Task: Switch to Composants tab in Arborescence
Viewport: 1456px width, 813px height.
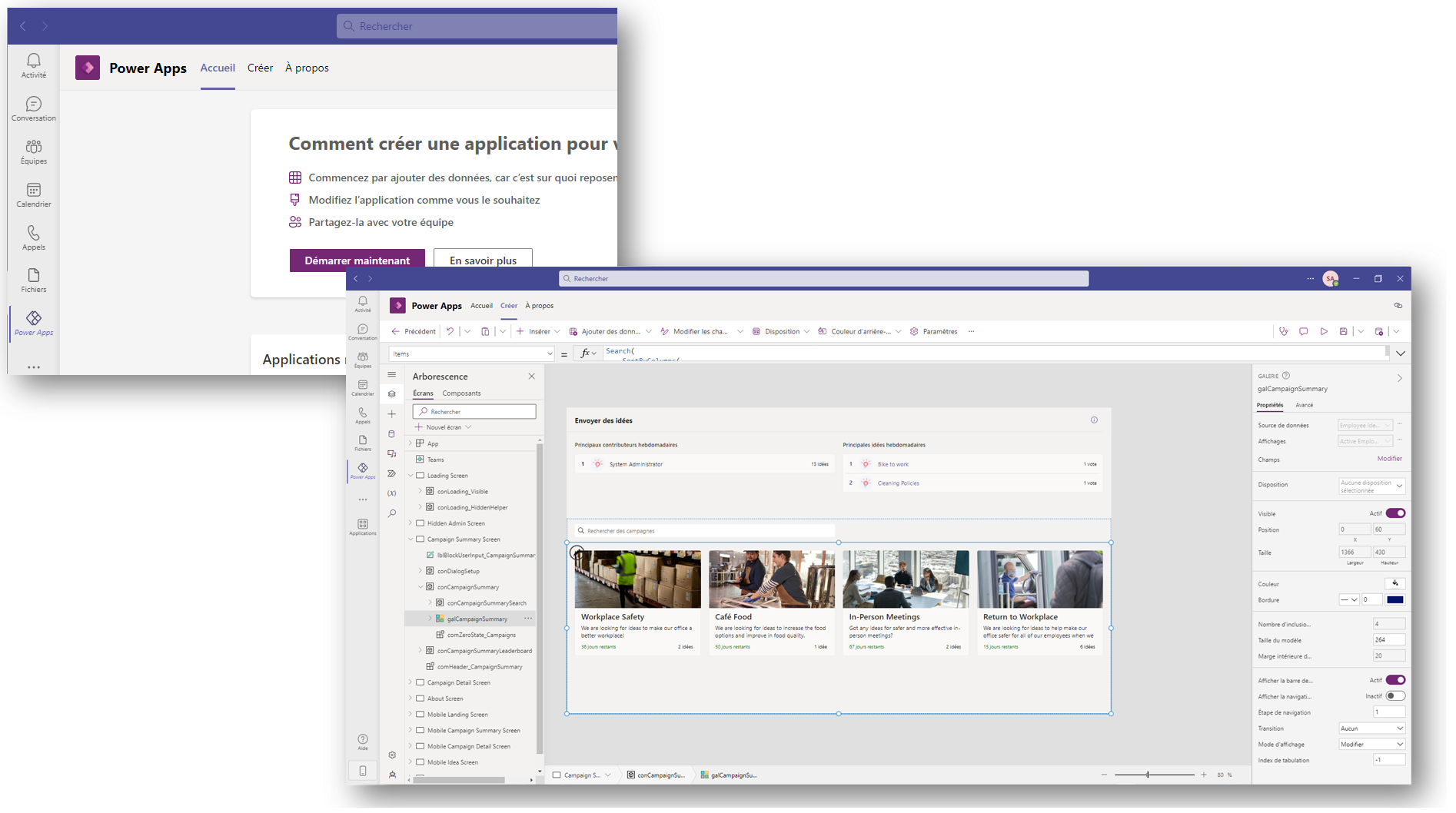Action: coord(461,393)
